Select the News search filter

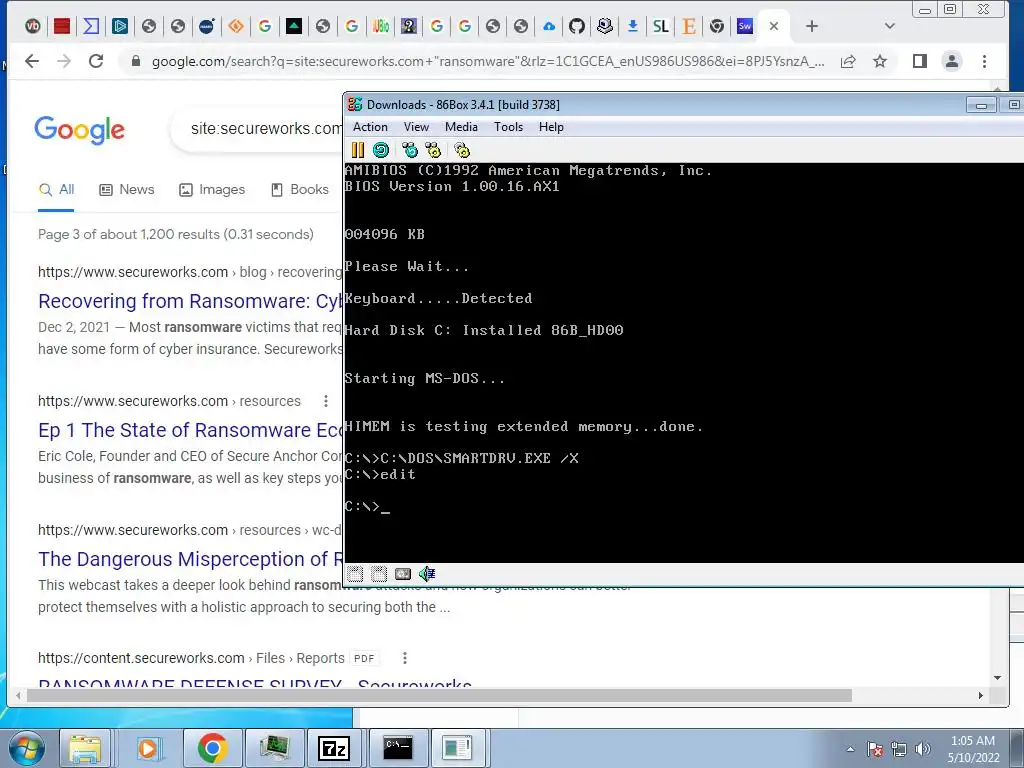[127, 189]
